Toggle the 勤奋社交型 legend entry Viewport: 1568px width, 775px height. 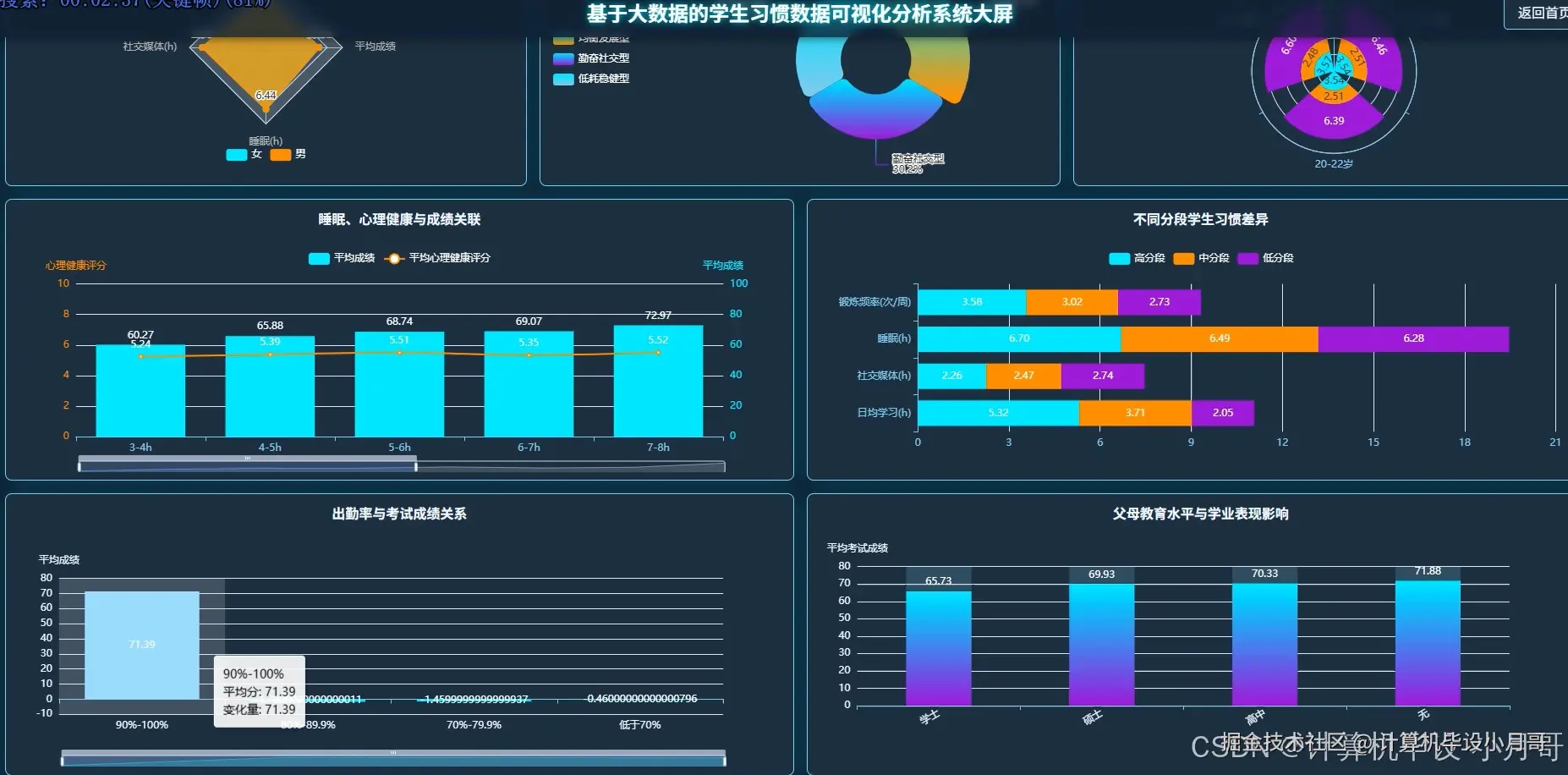tap(592, 58)
